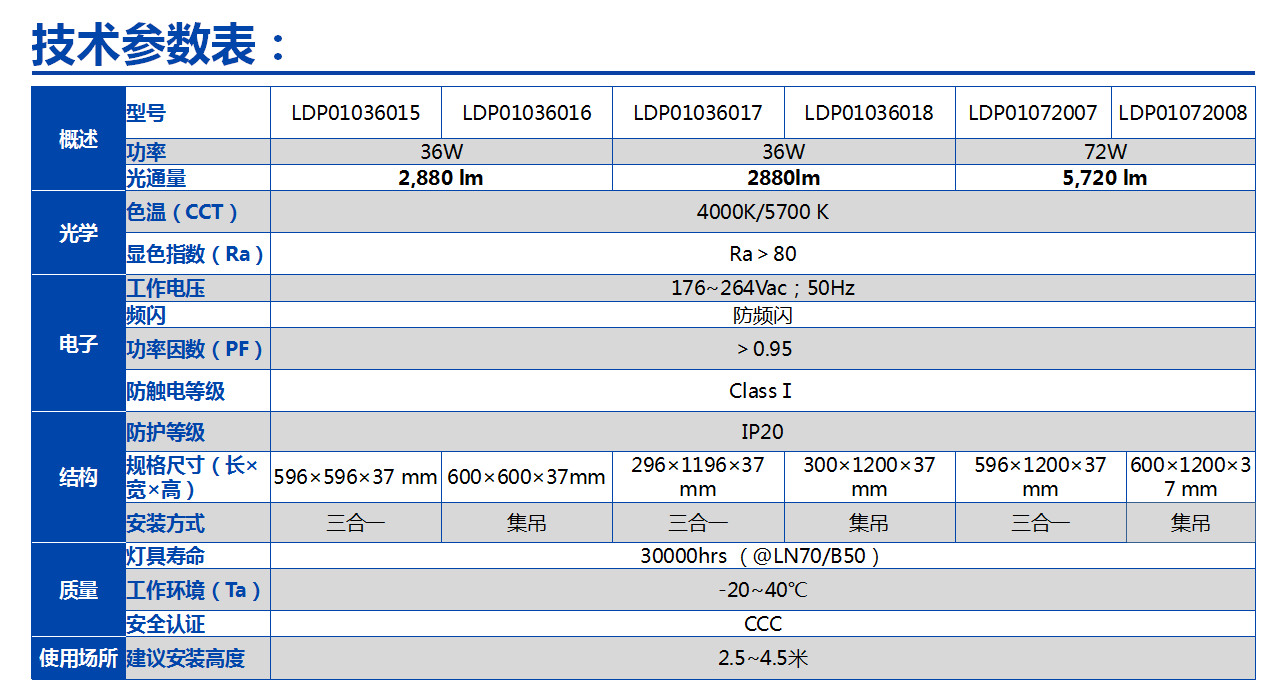Image resolution: width=1287 pixels, height=698 pixels.
Task: Select the 光学 category header cell
Action: coord(78,233)
